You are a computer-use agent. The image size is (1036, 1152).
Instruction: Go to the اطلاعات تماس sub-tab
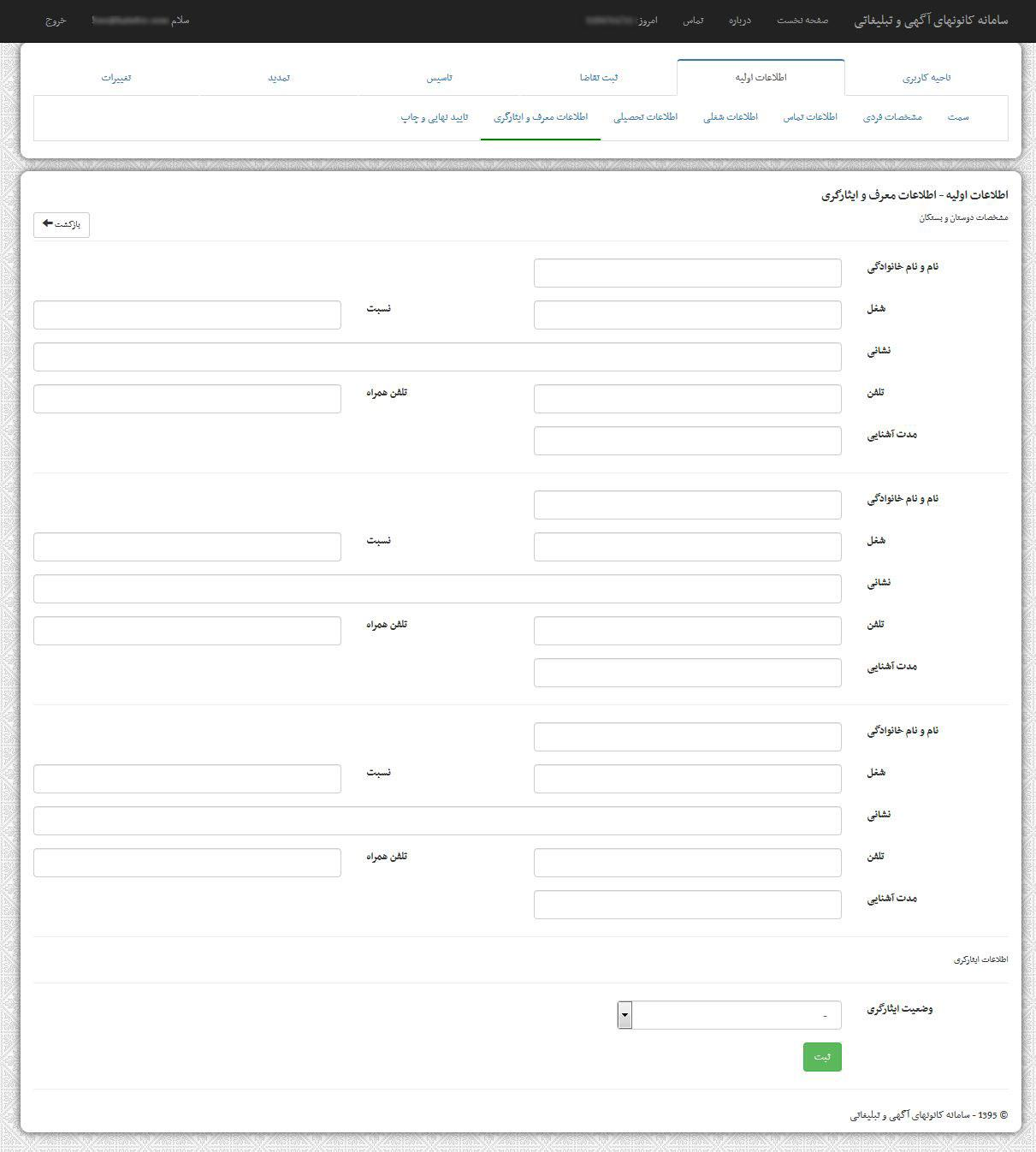point(810,117)
